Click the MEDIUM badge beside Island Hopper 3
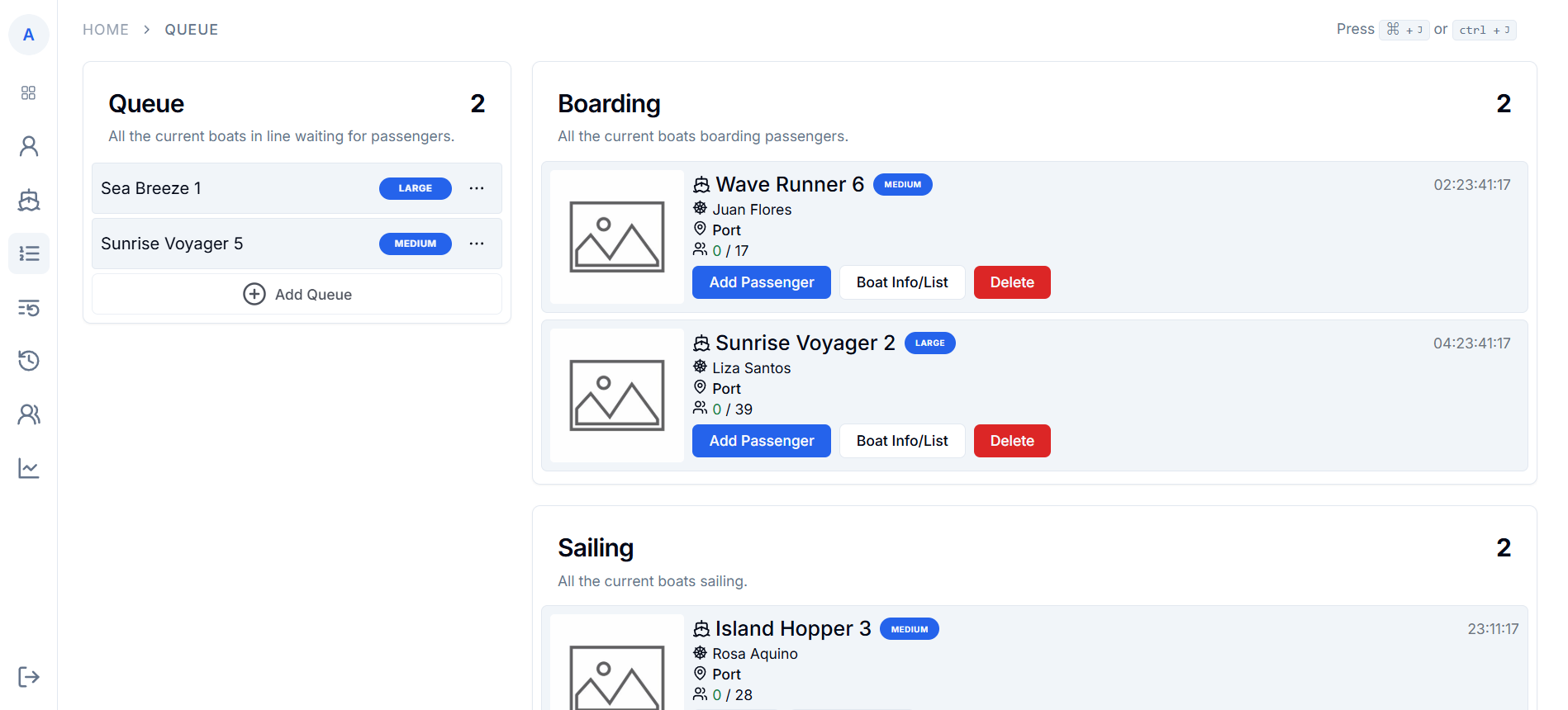Image resolution: width=1568 pixels, height=710 pixels. tap(910, 629)
